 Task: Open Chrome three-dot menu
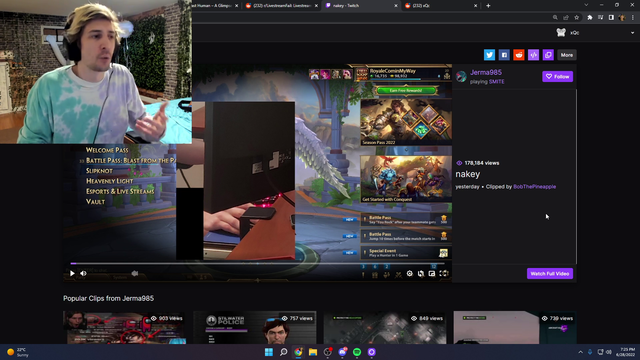tap(633, 18)
